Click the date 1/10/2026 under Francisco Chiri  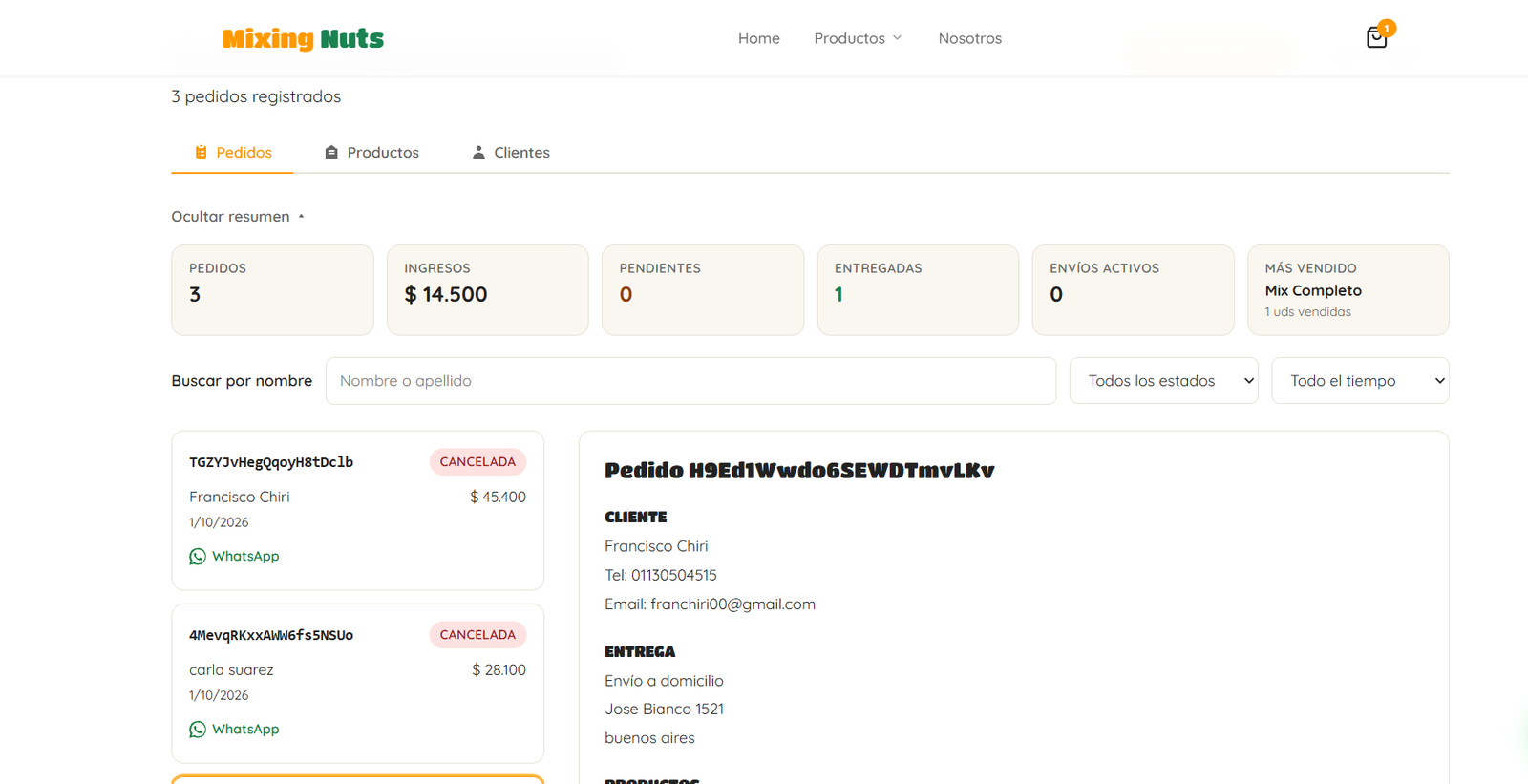coord(219,522)
